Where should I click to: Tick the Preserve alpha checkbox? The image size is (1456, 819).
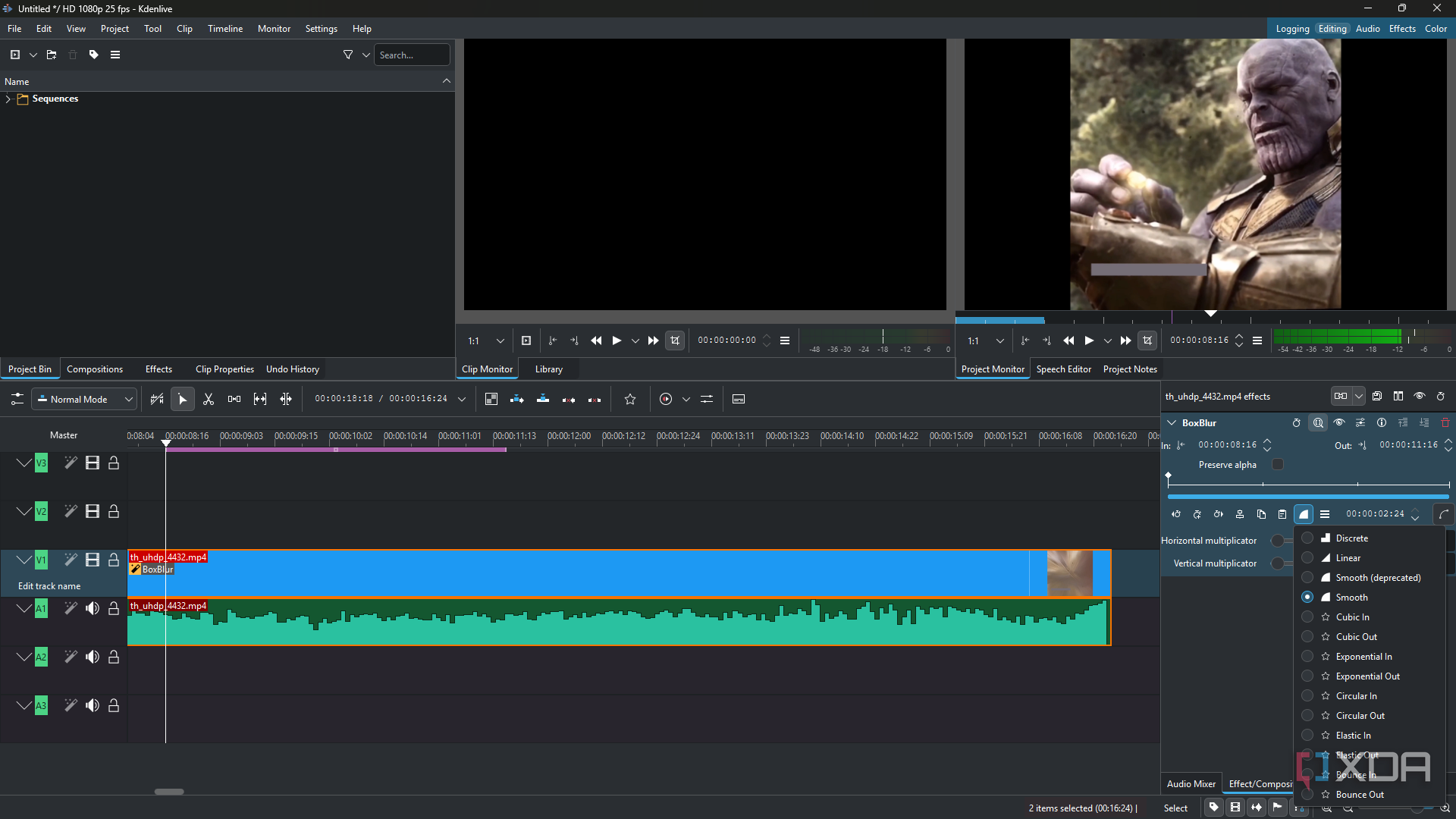pyautogui.click(x=1278, y=465)
